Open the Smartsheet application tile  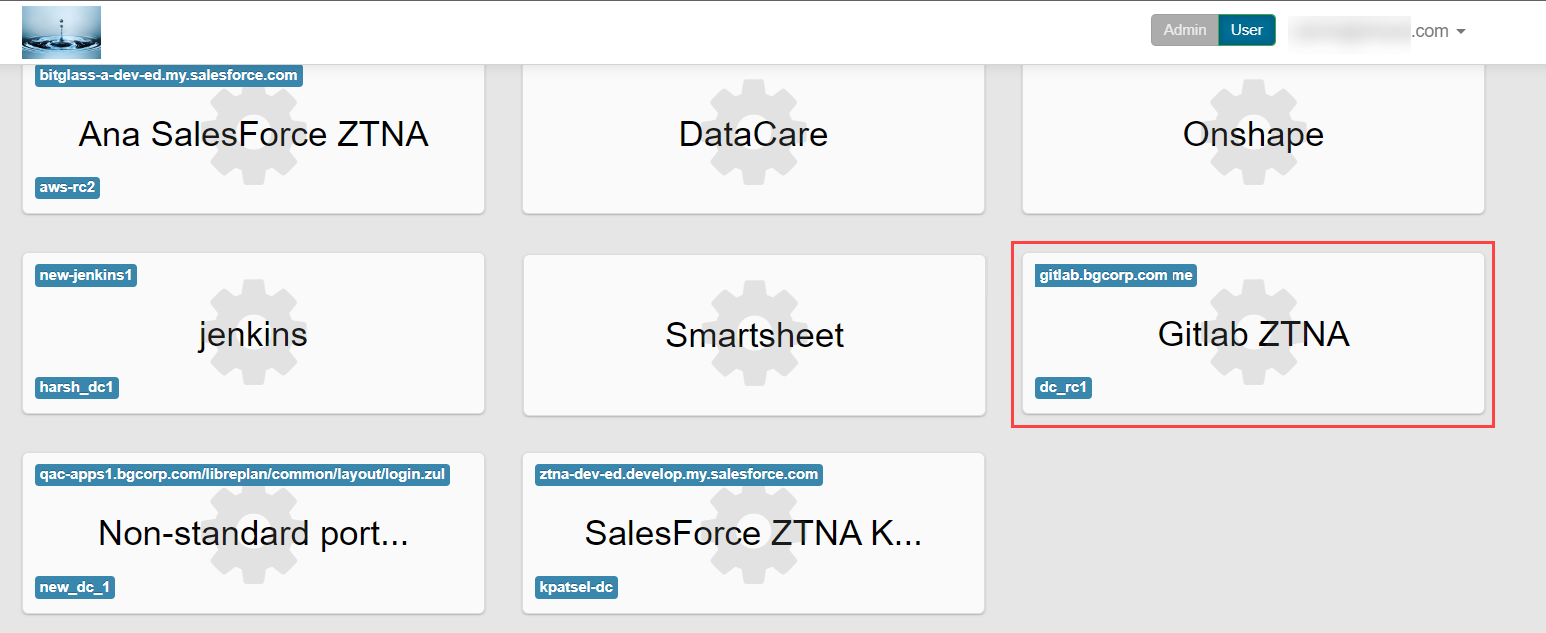[x=753, y=335]
